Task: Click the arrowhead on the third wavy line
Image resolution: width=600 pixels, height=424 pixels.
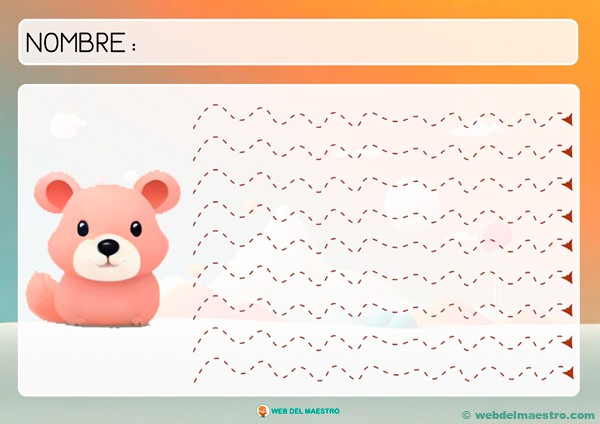Action: pos(567,183)
